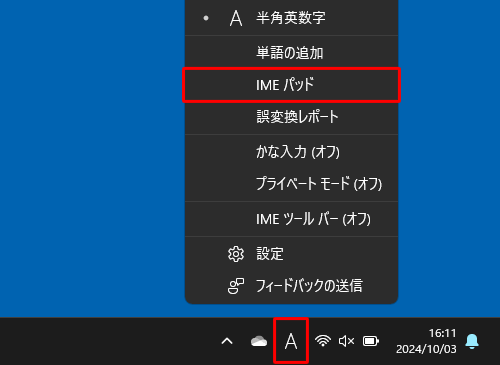Open notifications bell icon
The image size is (500, 365).
tap(472, 341)
